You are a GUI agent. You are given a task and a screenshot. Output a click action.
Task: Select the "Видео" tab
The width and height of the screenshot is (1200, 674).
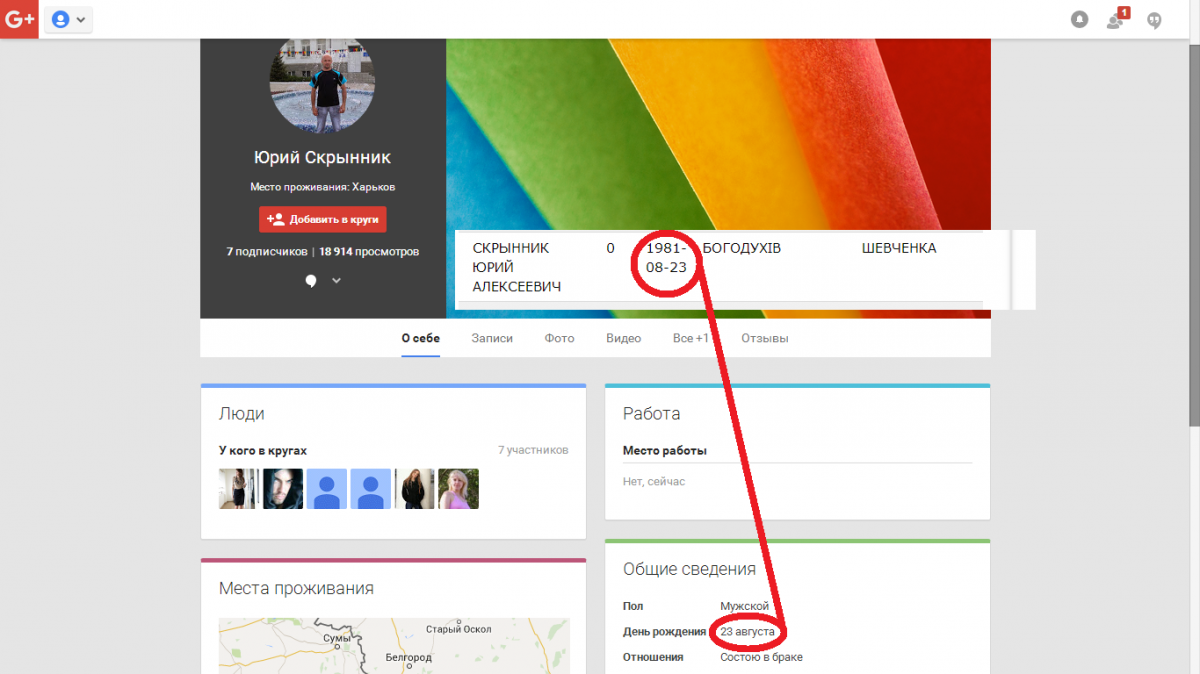[623, 338]
